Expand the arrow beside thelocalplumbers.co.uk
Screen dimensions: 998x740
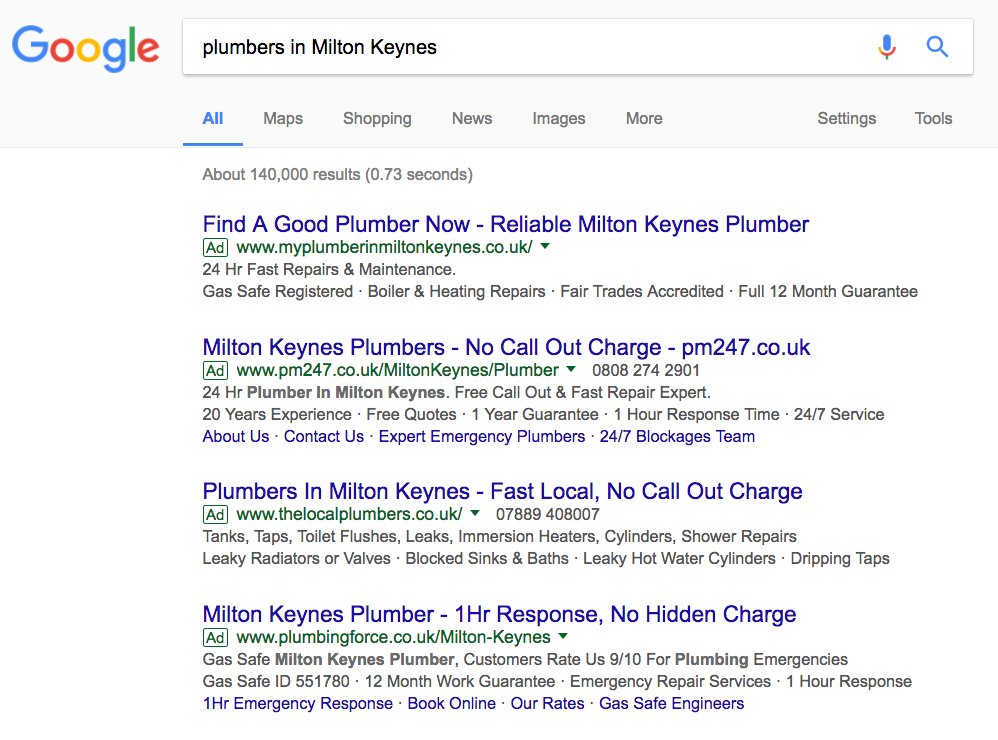(x=475, y=514)
